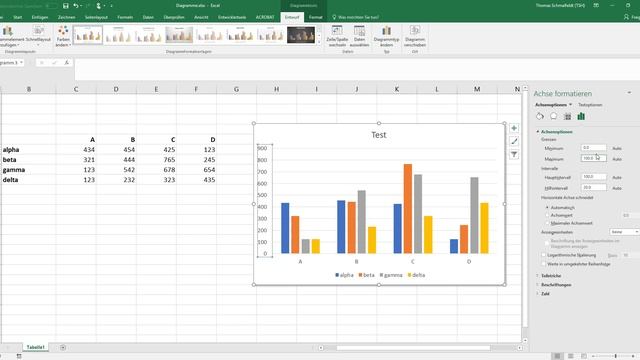Select Fill and Line paint bucket icon
The height and width of the screenshot is (360, 640).
(x=540, y=116)
